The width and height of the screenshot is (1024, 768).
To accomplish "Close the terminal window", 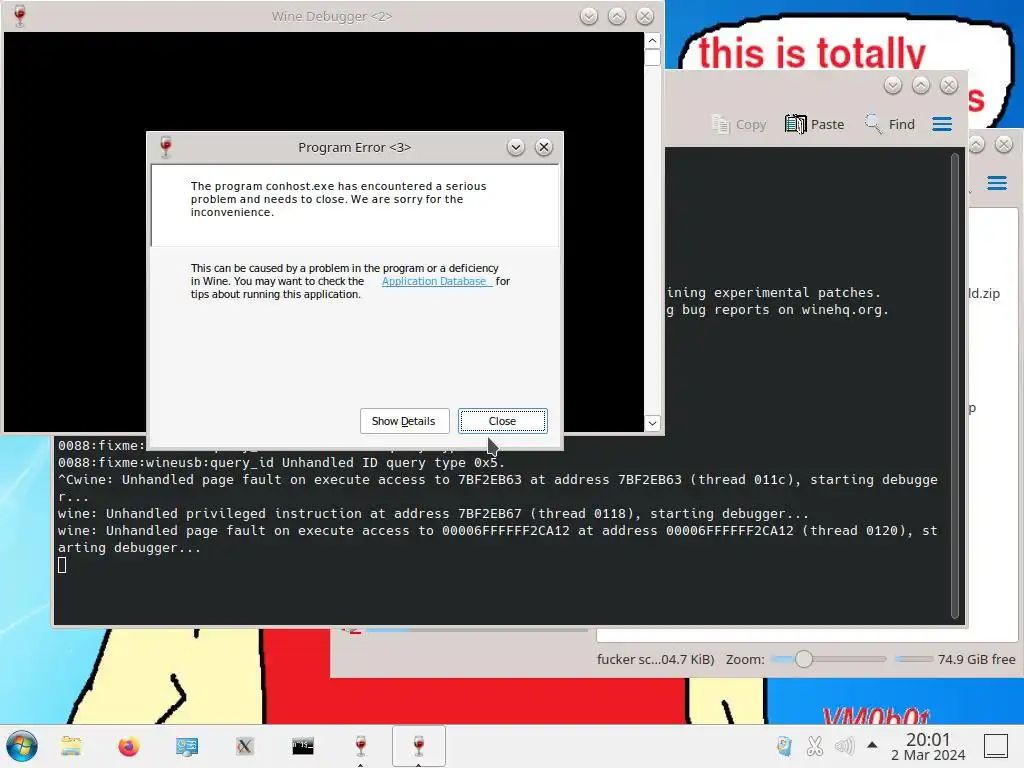I will (x=949, y=85).
